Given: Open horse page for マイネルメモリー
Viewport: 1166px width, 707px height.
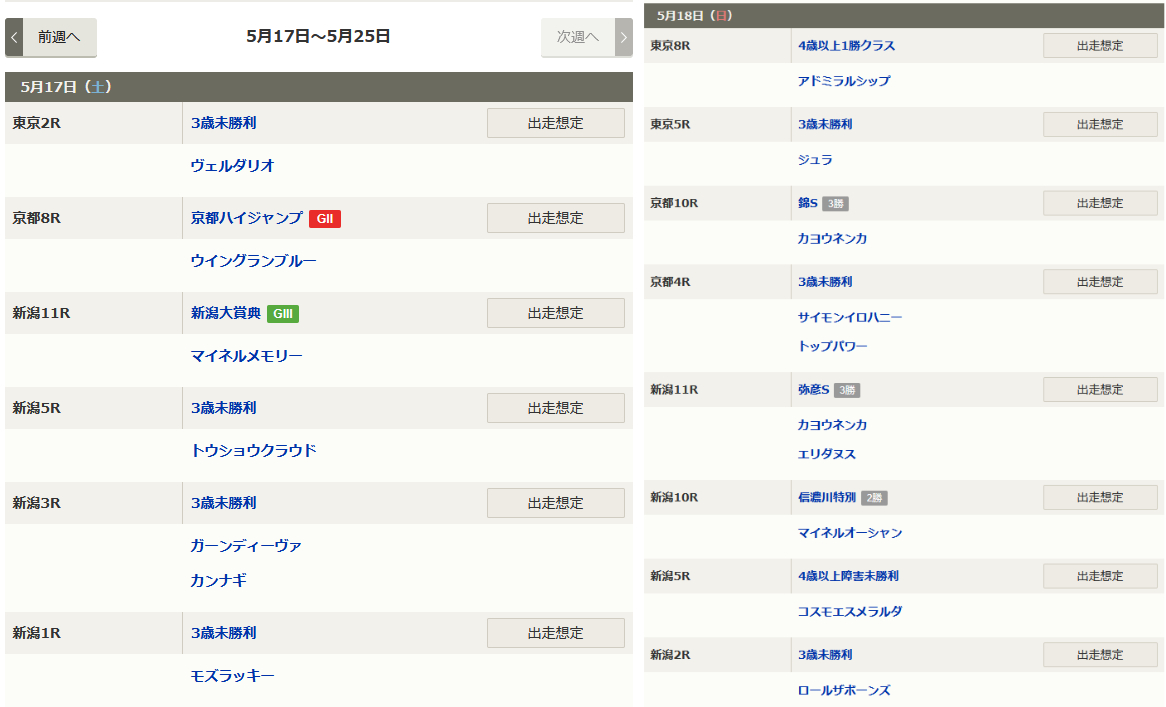Looking at the screenshot, I should point(246,356).
